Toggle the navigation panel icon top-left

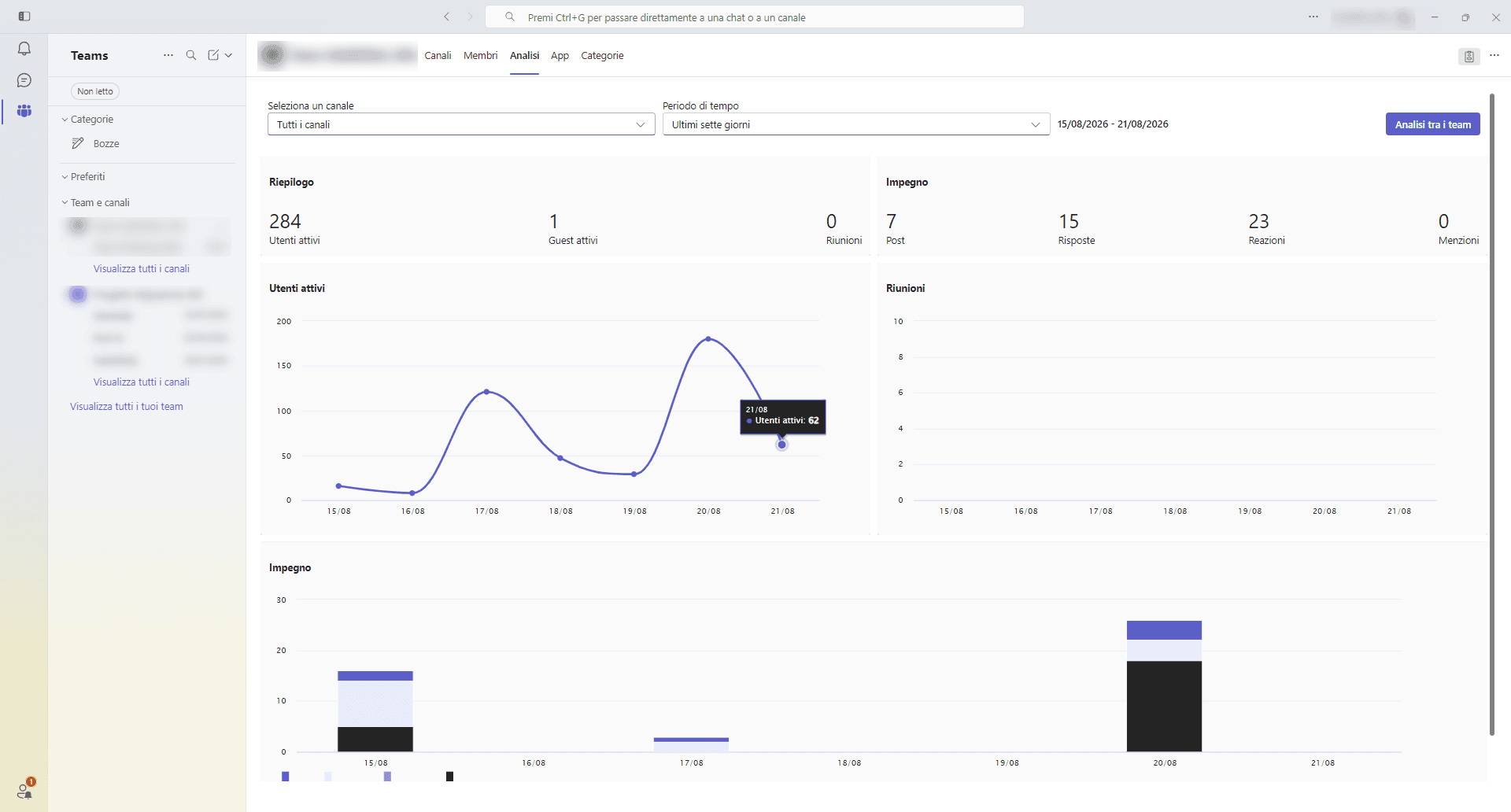point(24,17)
